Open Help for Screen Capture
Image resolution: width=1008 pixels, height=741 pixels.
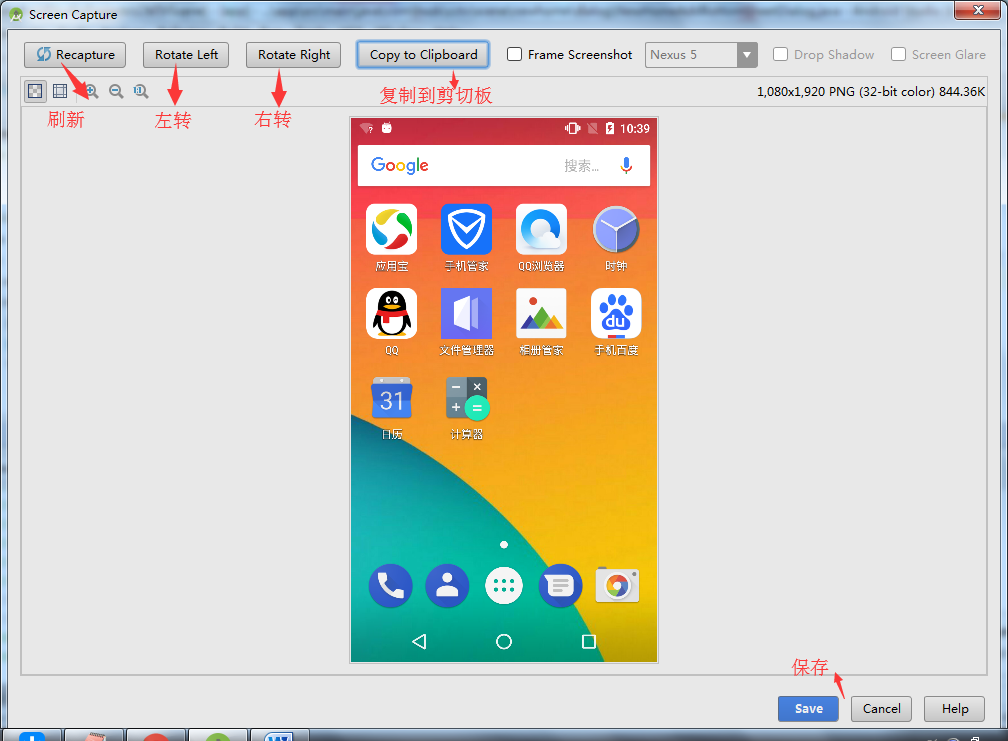[x=955, y=708]
